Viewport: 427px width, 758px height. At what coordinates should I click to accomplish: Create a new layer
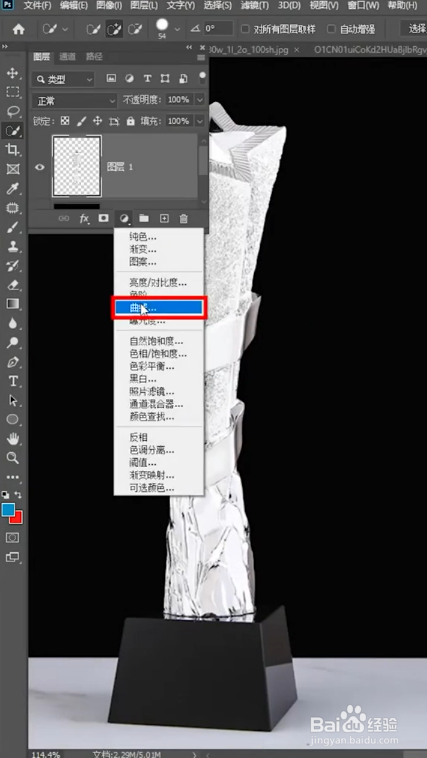(x=164, y=219)
